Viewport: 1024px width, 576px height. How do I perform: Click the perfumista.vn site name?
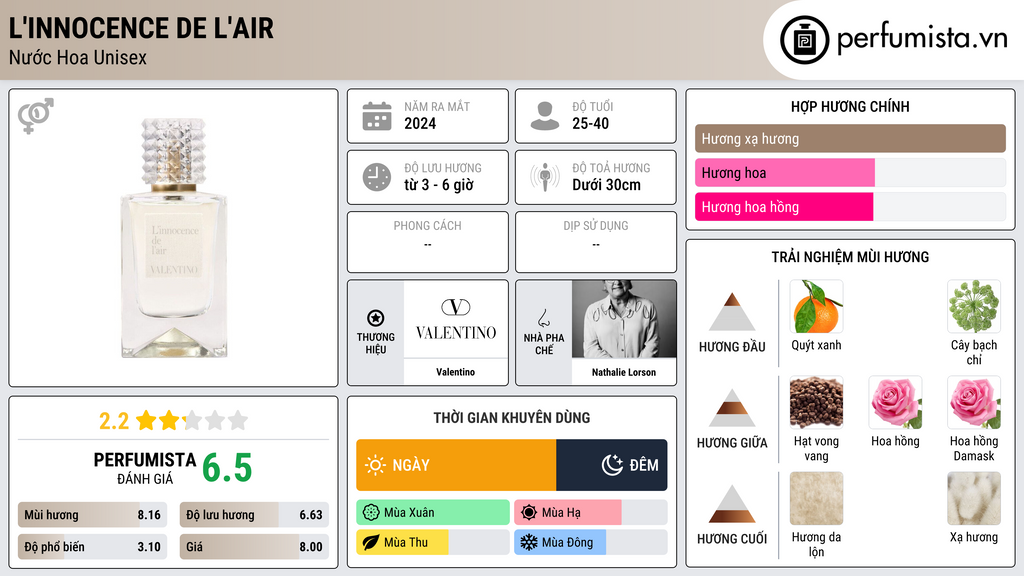(922, 39)
